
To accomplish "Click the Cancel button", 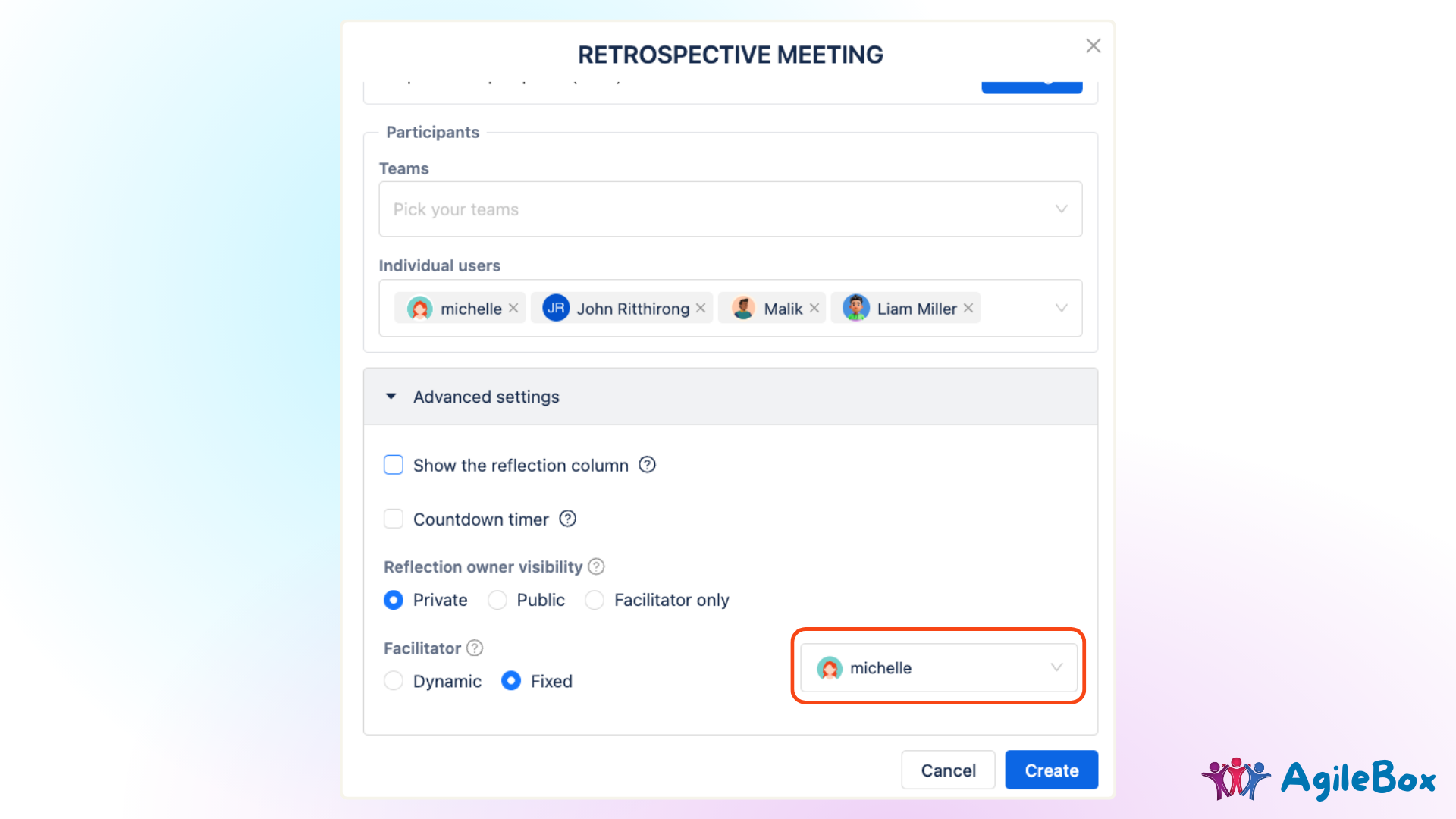I will (x=948, y=770).
